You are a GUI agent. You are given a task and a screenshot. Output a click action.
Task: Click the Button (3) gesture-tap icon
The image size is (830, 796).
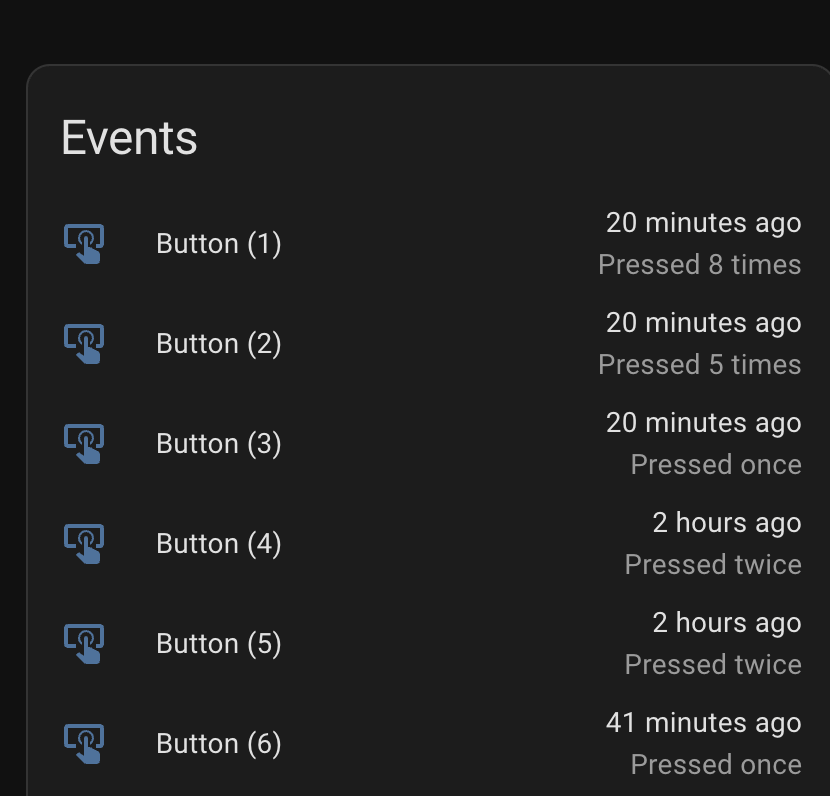point(84,444)
